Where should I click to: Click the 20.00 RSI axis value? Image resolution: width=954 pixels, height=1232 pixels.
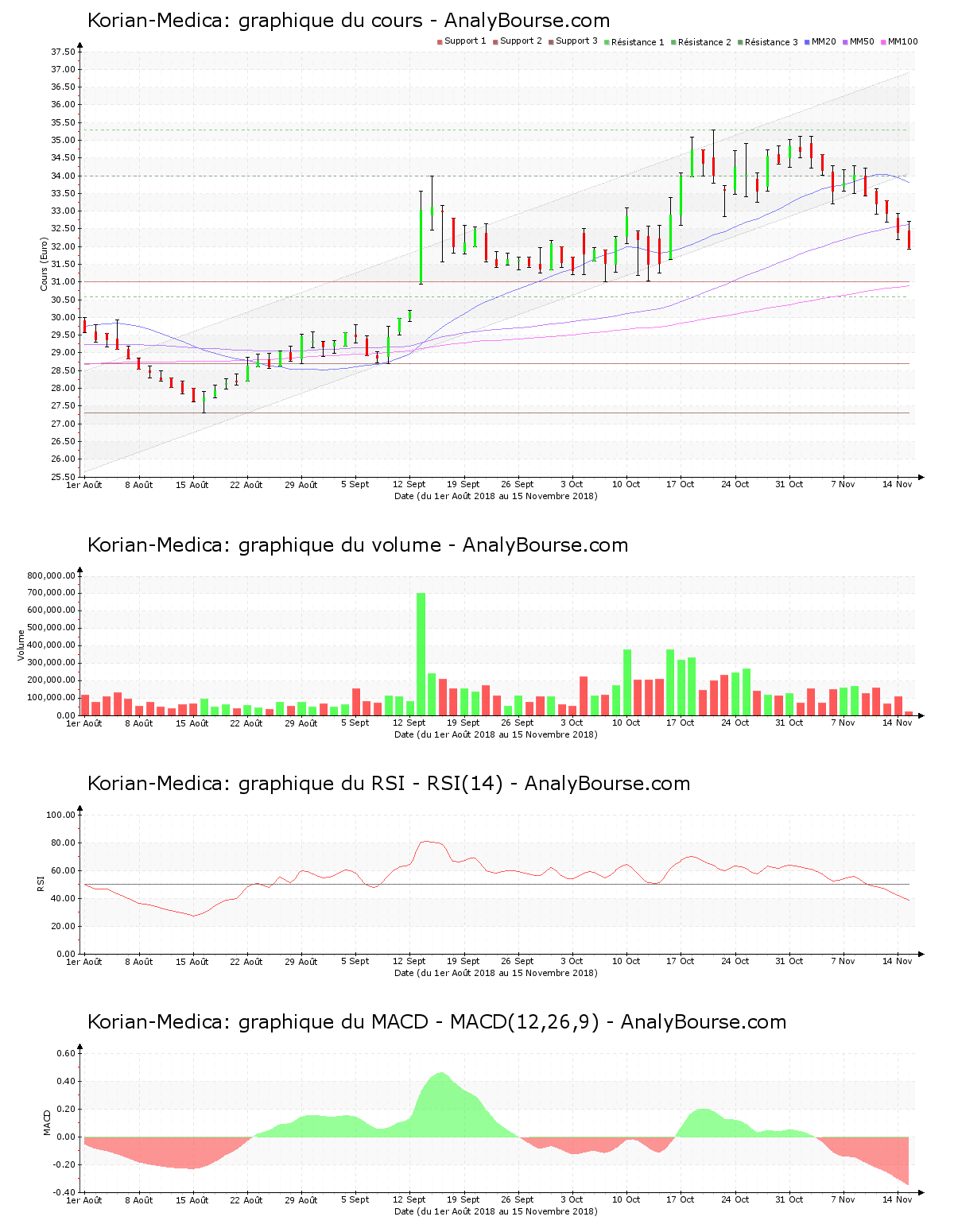point(63,926)
